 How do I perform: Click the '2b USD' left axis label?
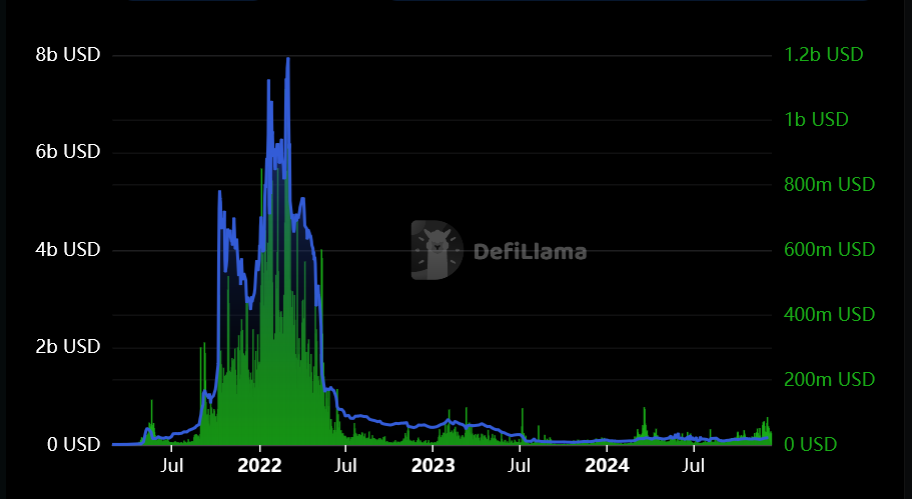(68, 347)
